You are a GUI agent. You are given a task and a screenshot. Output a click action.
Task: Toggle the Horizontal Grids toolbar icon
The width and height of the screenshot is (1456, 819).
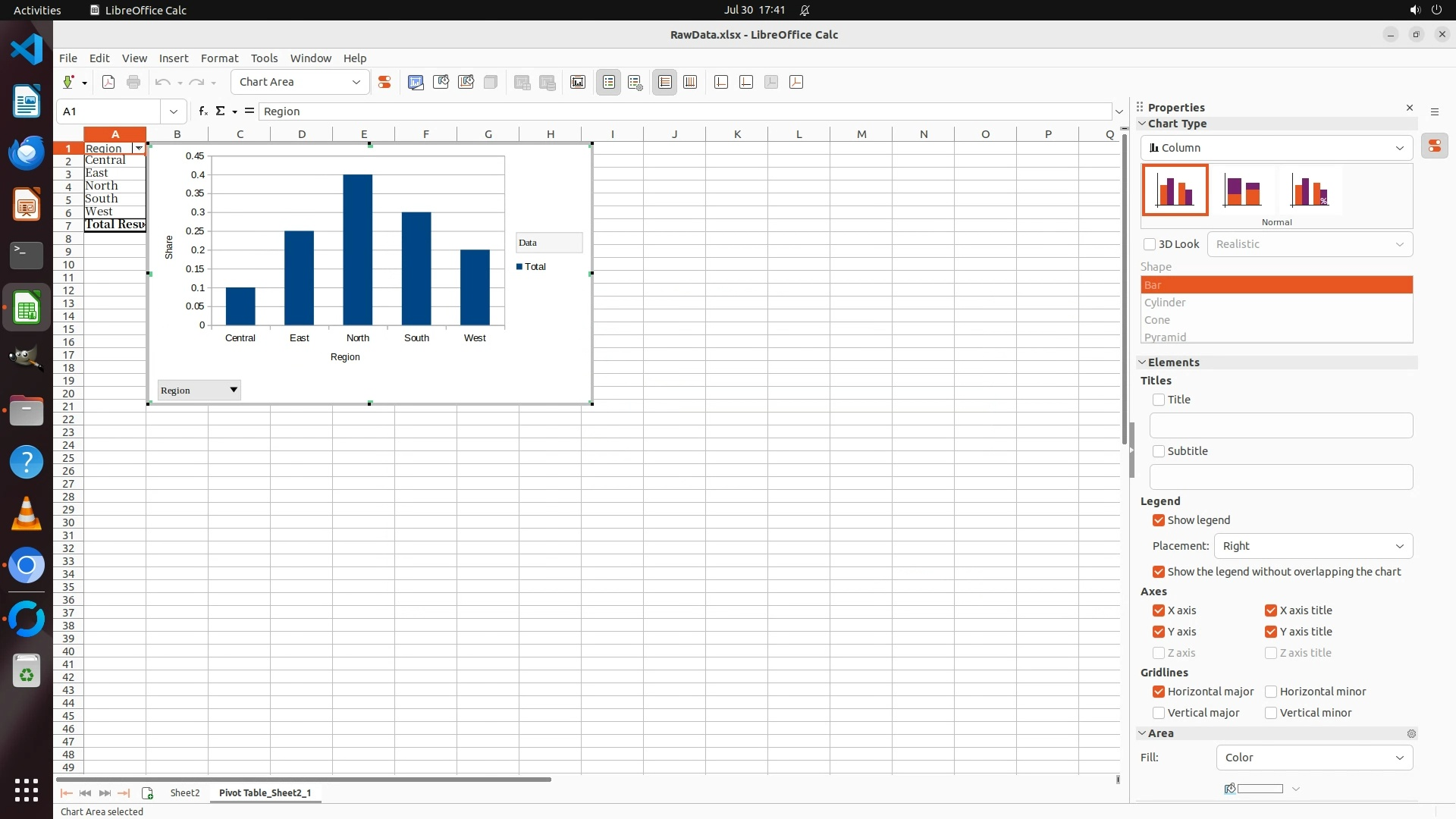coord(665,82)
